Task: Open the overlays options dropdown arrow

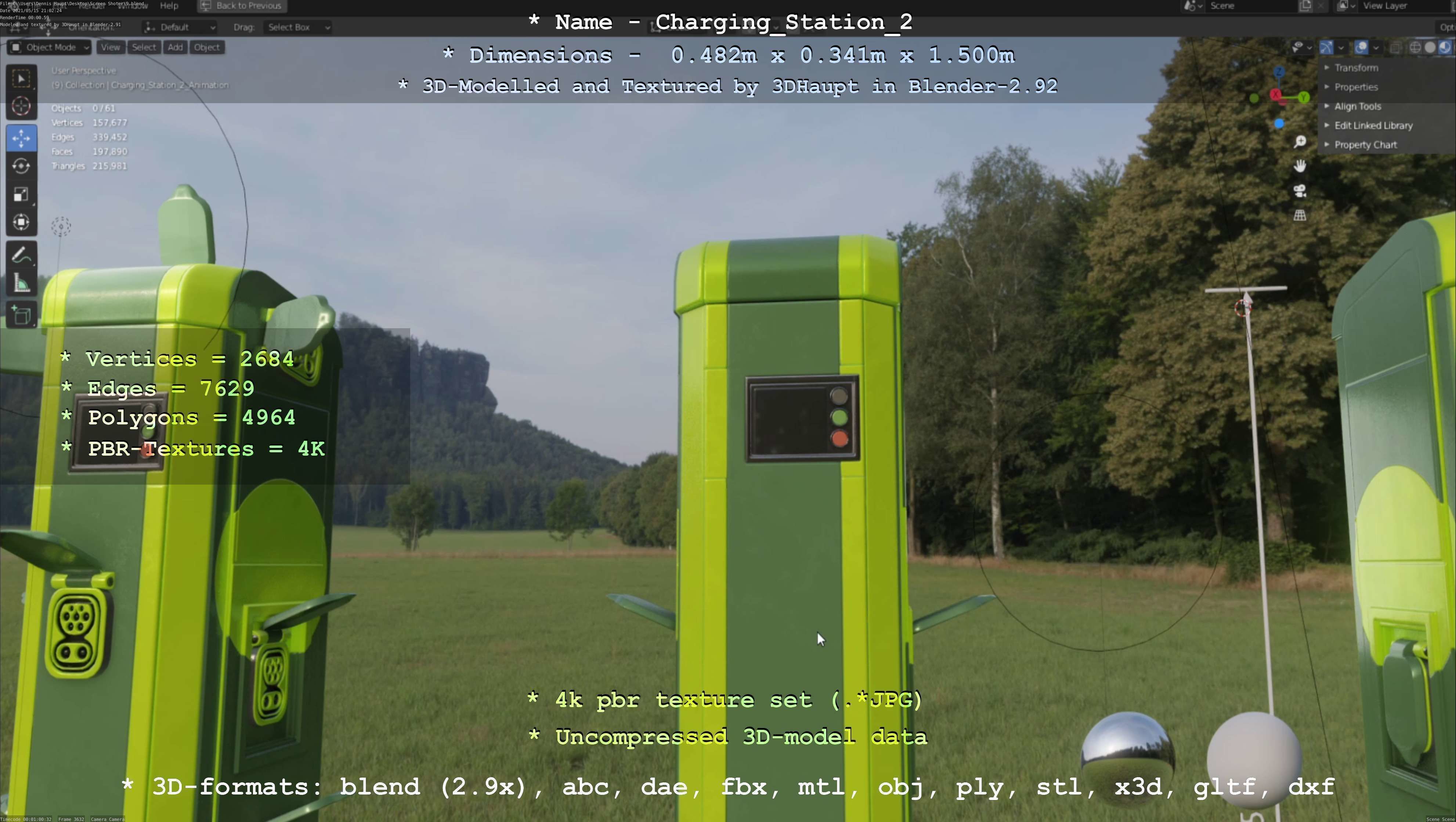Action: pos(1376,47)
